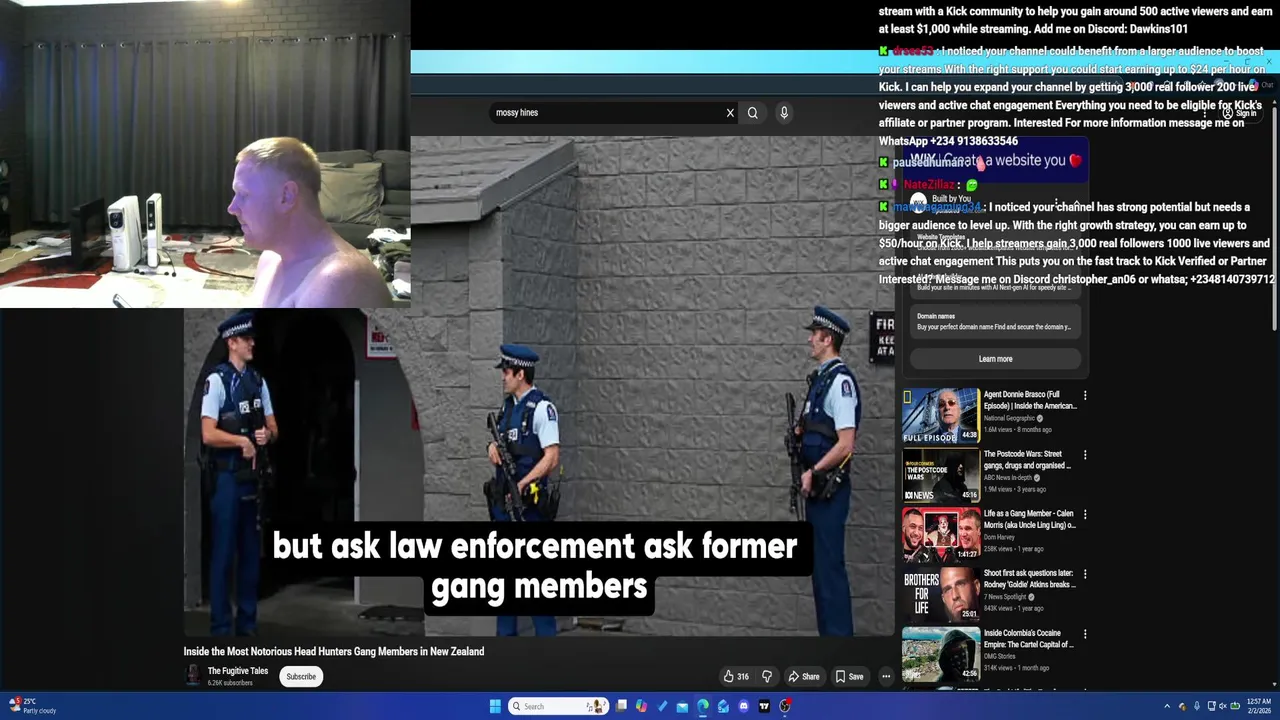This screenshot has width=1280, height=720.
Task: Click the YouTube Sign in button
Action: [x=1240, y=113]
